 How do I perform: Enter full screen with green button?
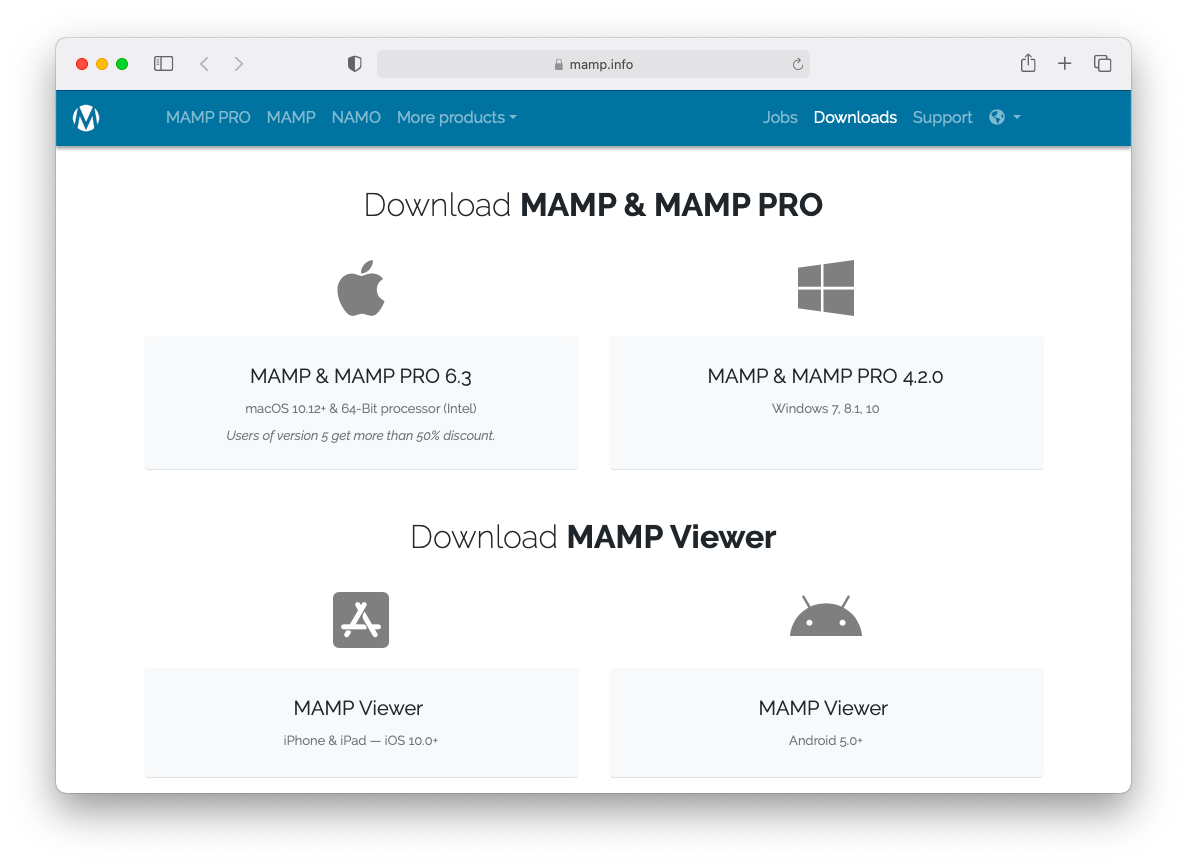[122, 64]
